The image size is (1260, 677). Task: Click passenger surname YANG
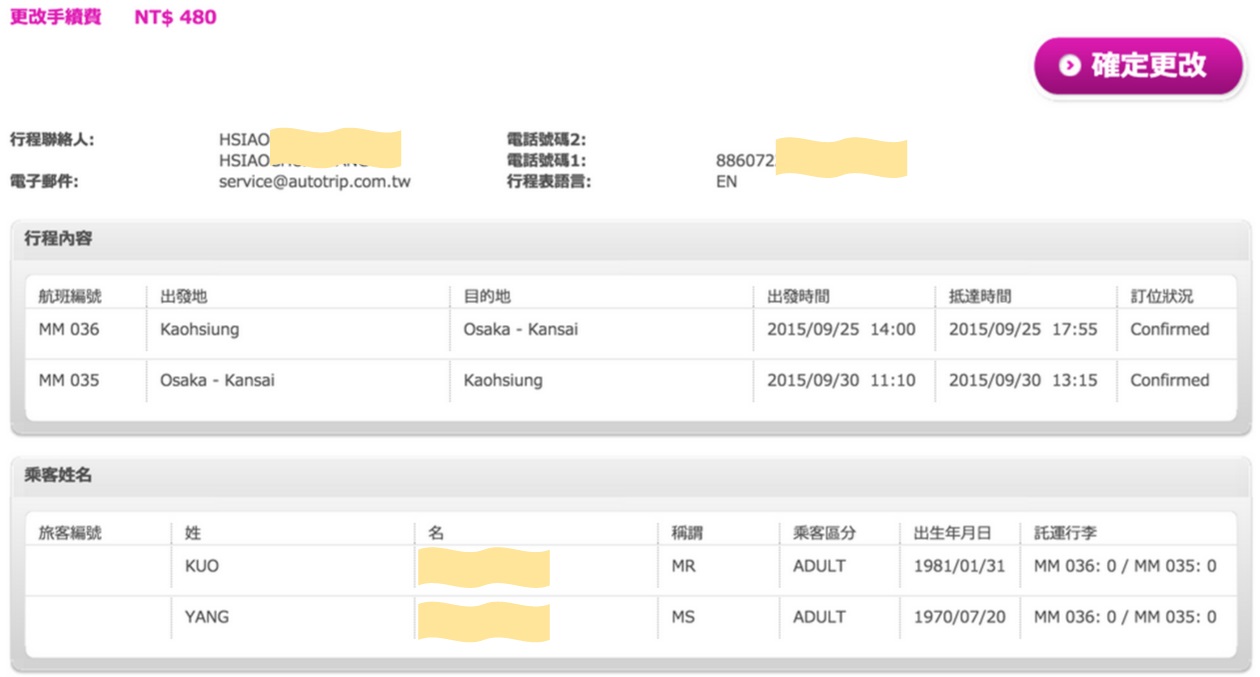(207, 617)
